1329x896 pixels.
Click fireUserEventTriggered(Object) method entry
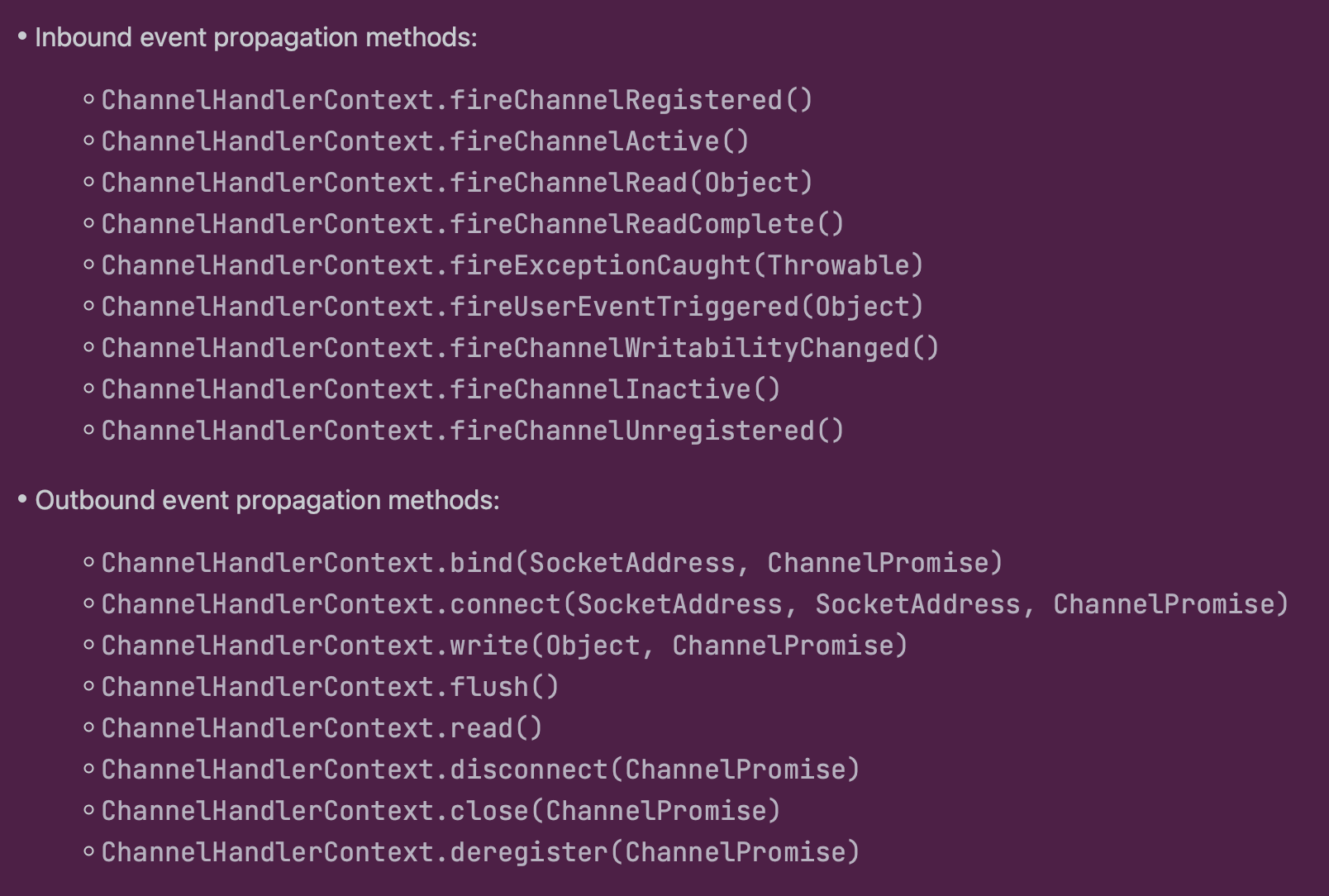coord(512,307)
